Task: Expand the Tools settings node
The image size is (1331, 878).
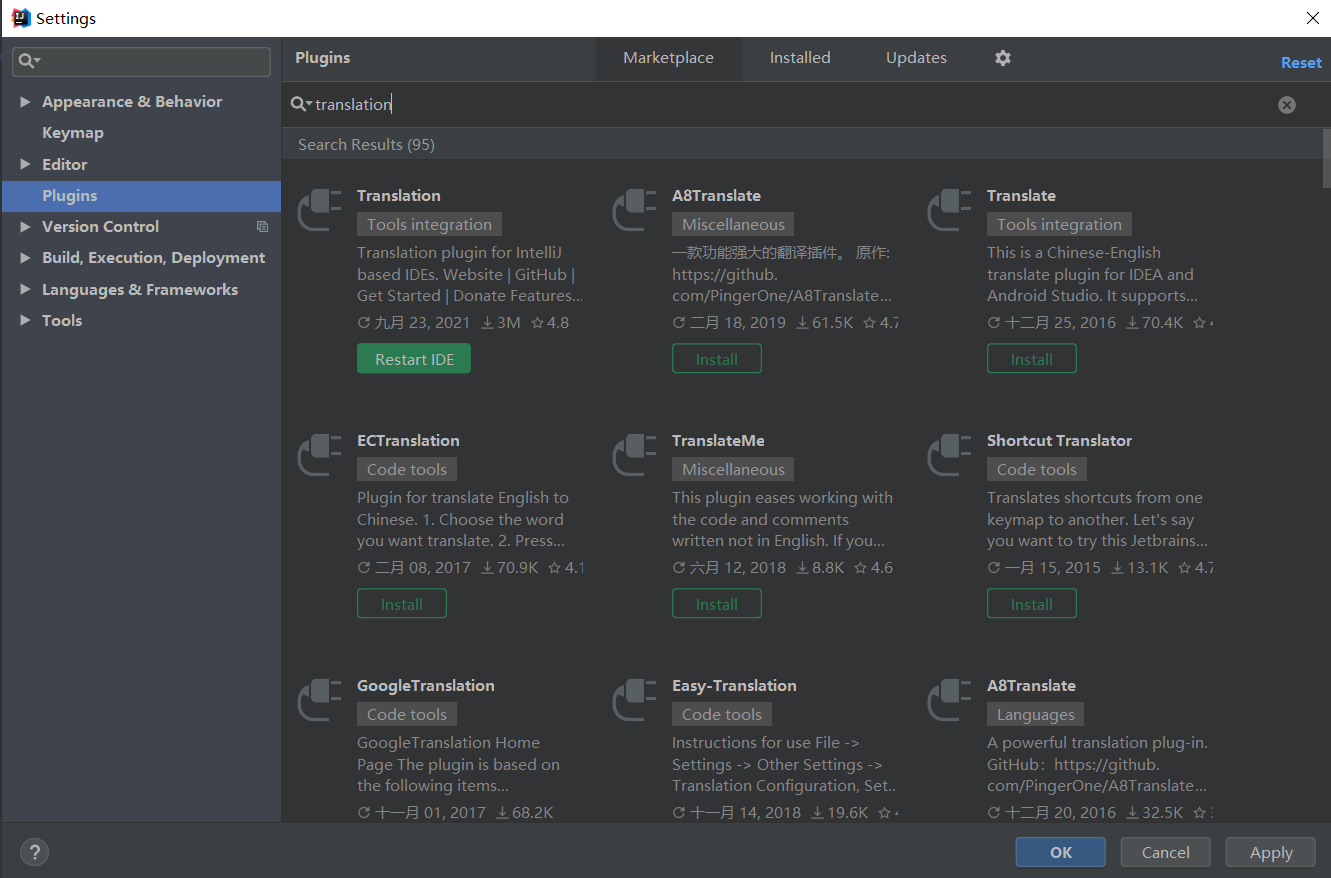Action: coord(25,321)
